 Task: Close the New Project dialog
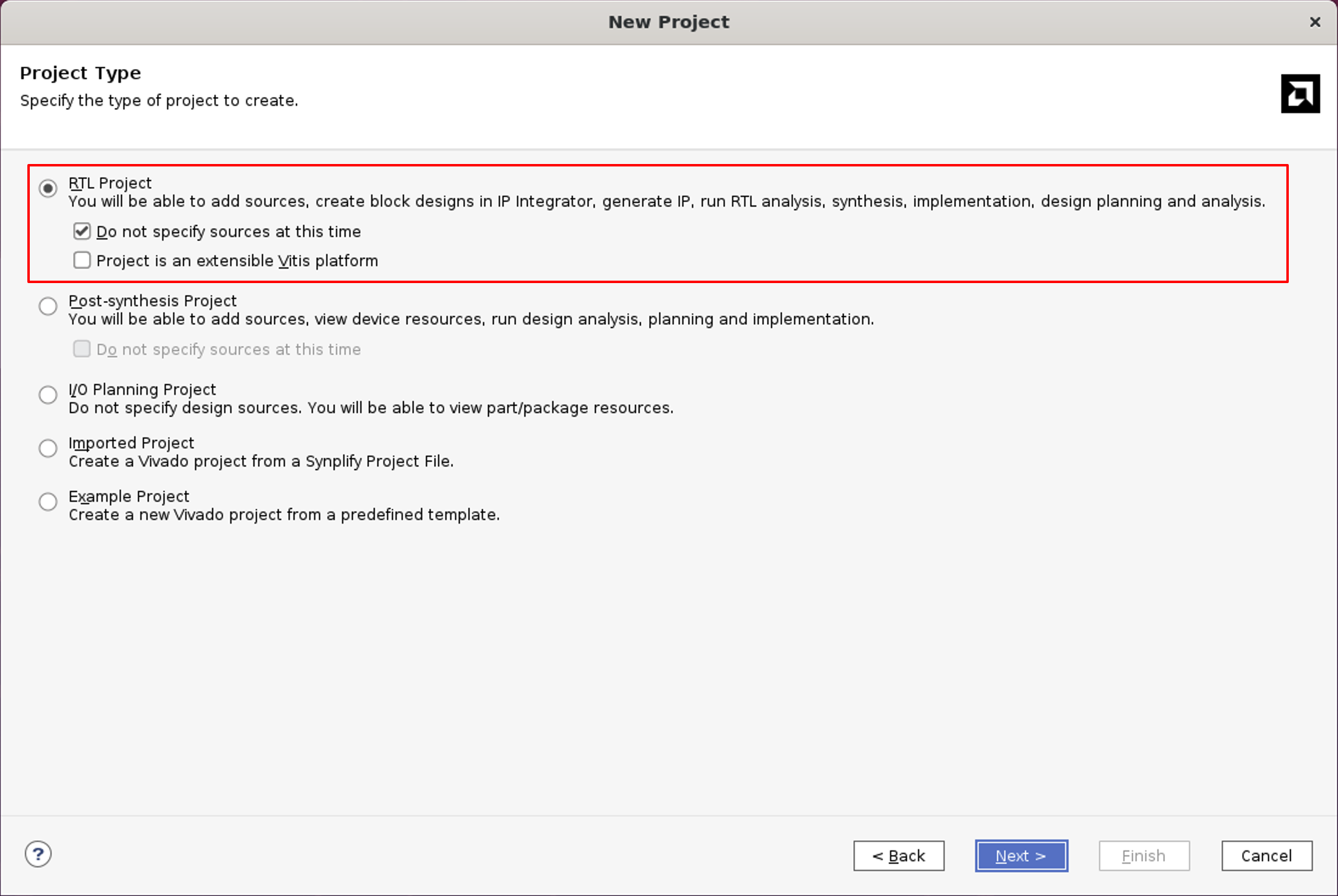click(x=1315, y=22)
